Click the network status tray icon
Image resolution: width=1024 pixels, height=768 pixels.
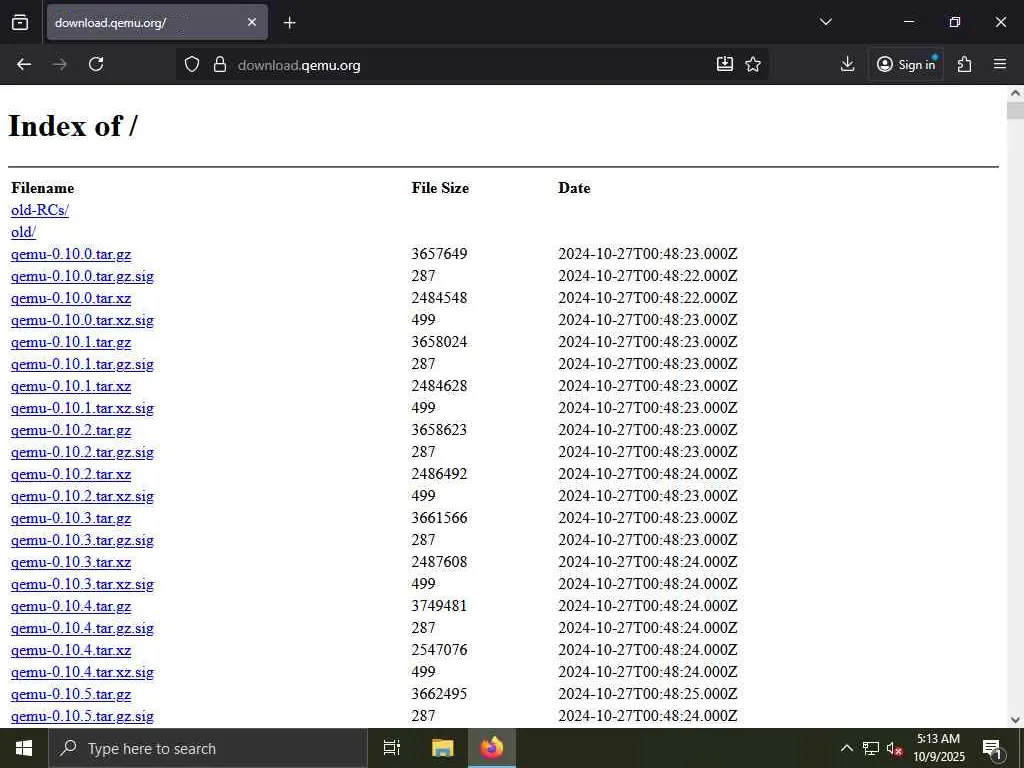pos(871,748)
